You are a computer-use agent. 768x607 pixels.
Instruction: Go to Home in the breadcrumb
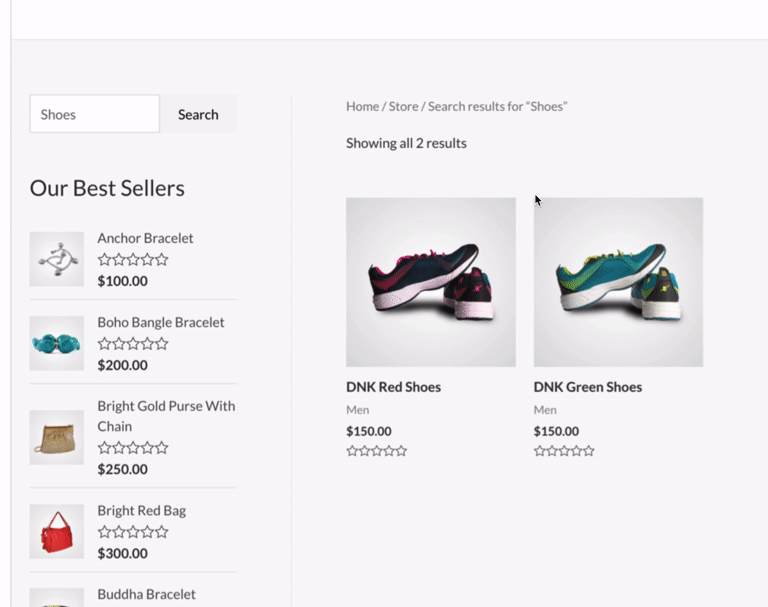click(362, 106)
